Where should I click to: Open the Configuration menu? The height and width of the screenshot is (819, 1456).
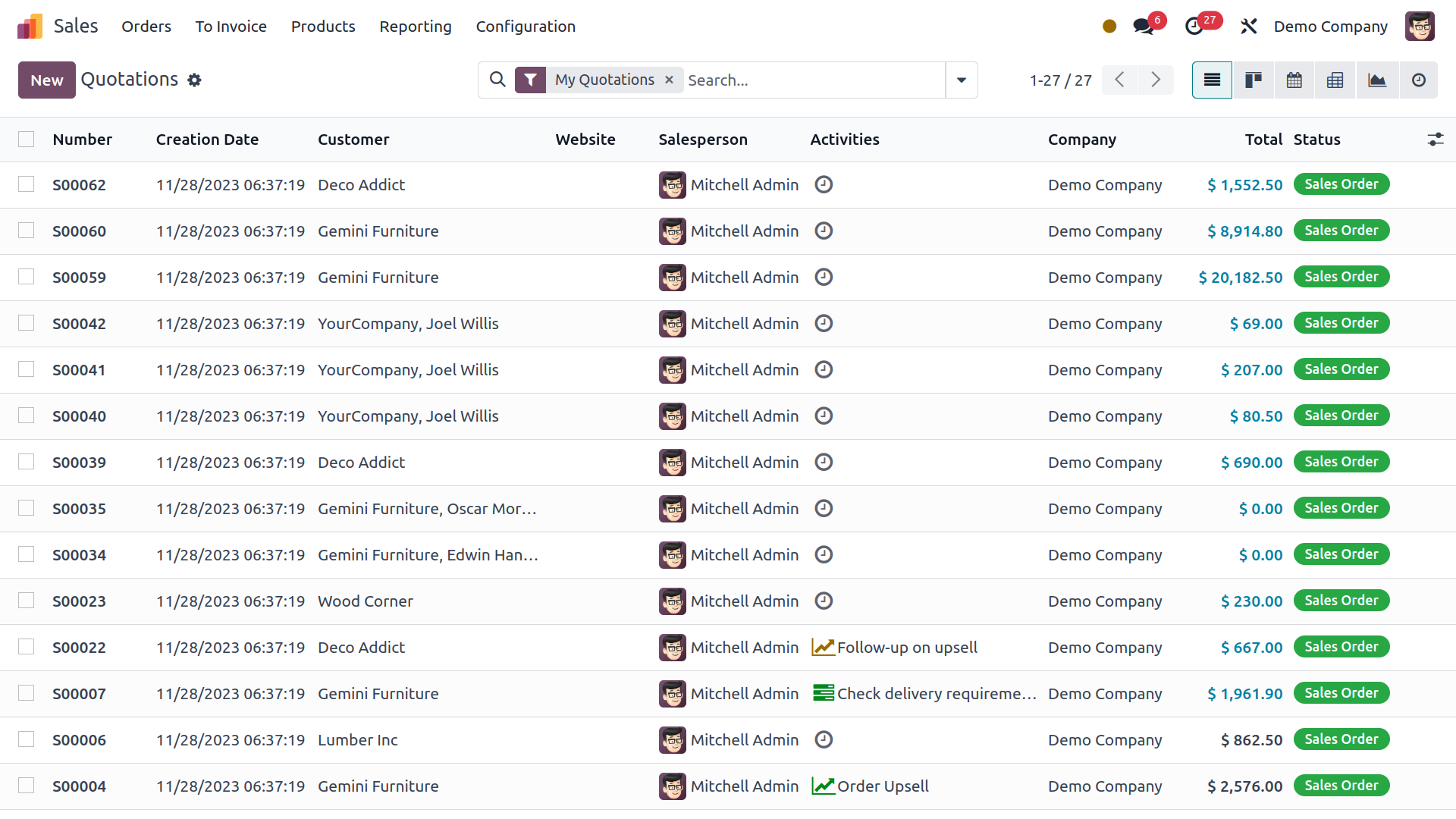(526, 27)
